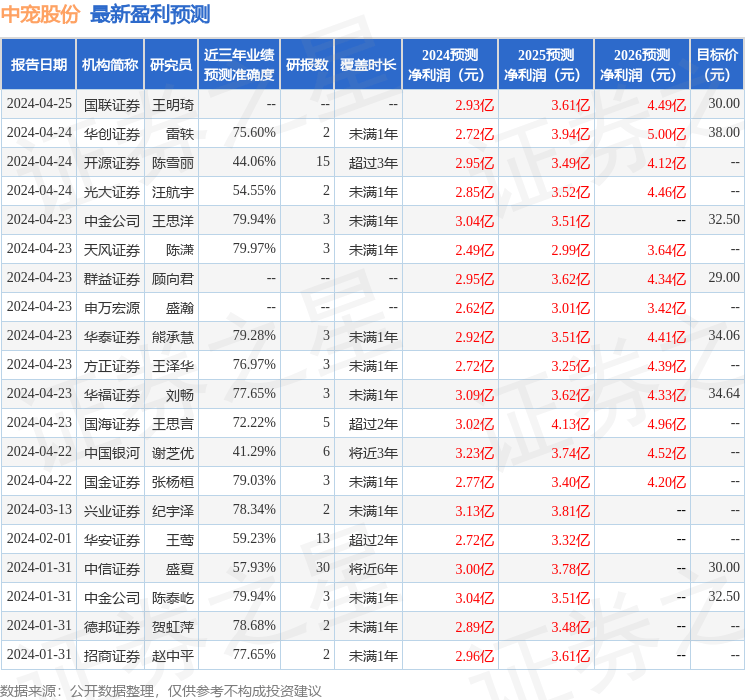Click the 最新盈利预测 heading
Screen dimensions: 745x700
point(150,15)
